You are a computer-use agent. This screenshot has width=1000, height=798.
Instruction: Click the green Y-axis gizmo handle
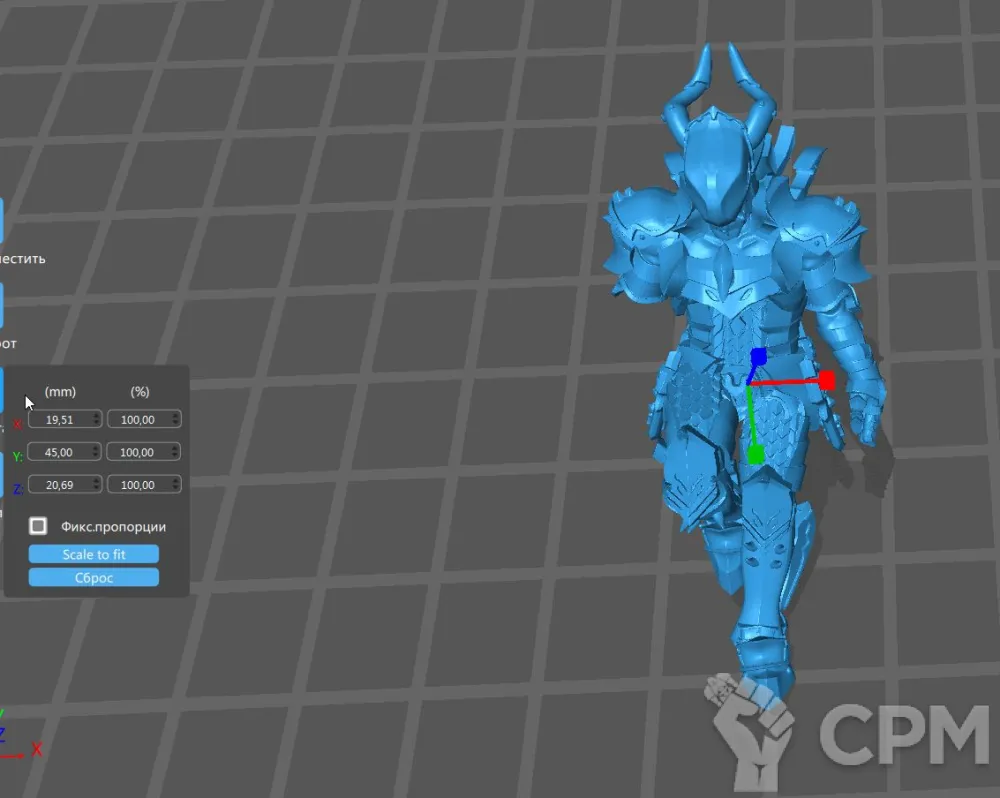(756, 455)
